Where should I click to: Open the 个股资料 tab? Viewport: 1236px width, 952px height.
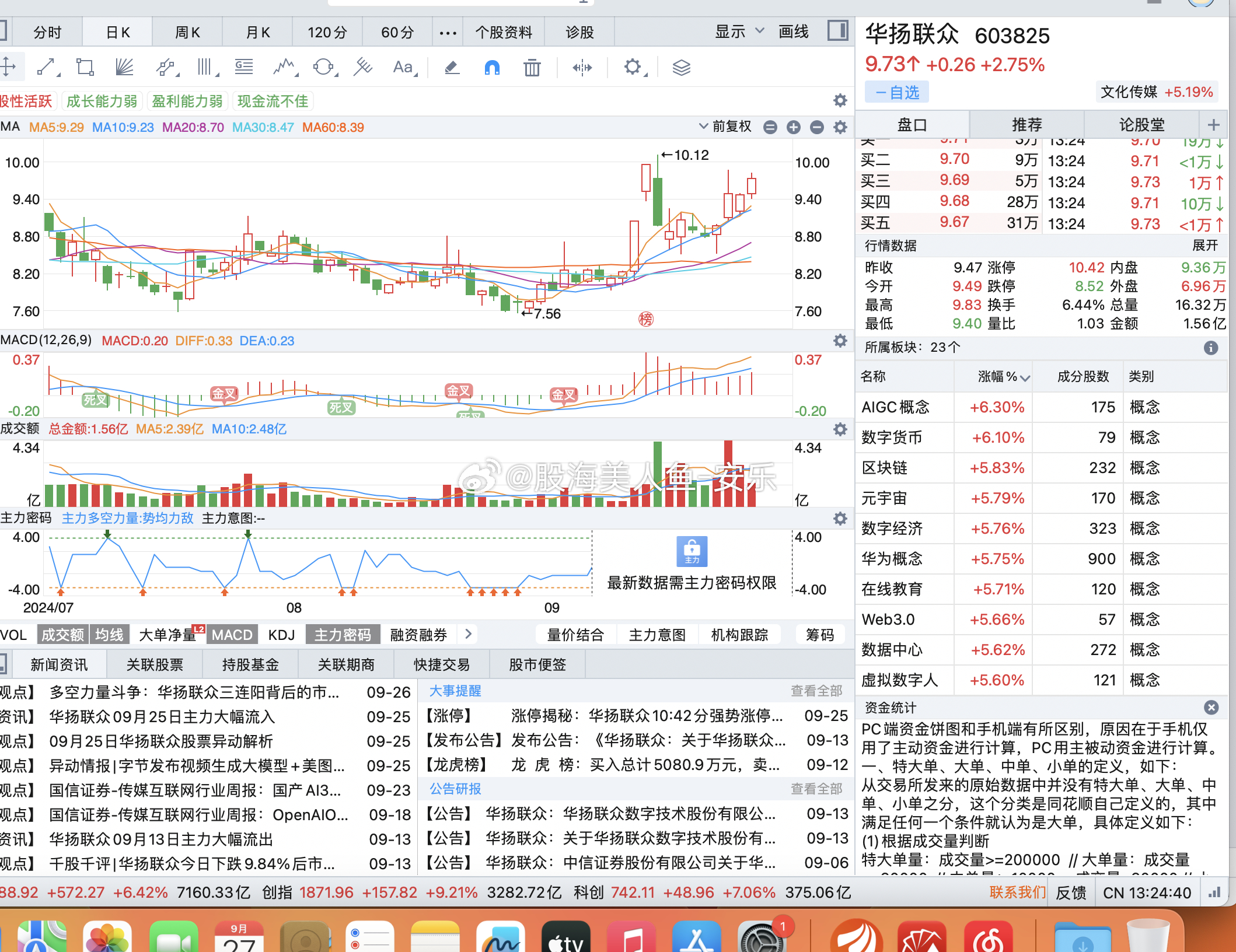tap(504, 32)
